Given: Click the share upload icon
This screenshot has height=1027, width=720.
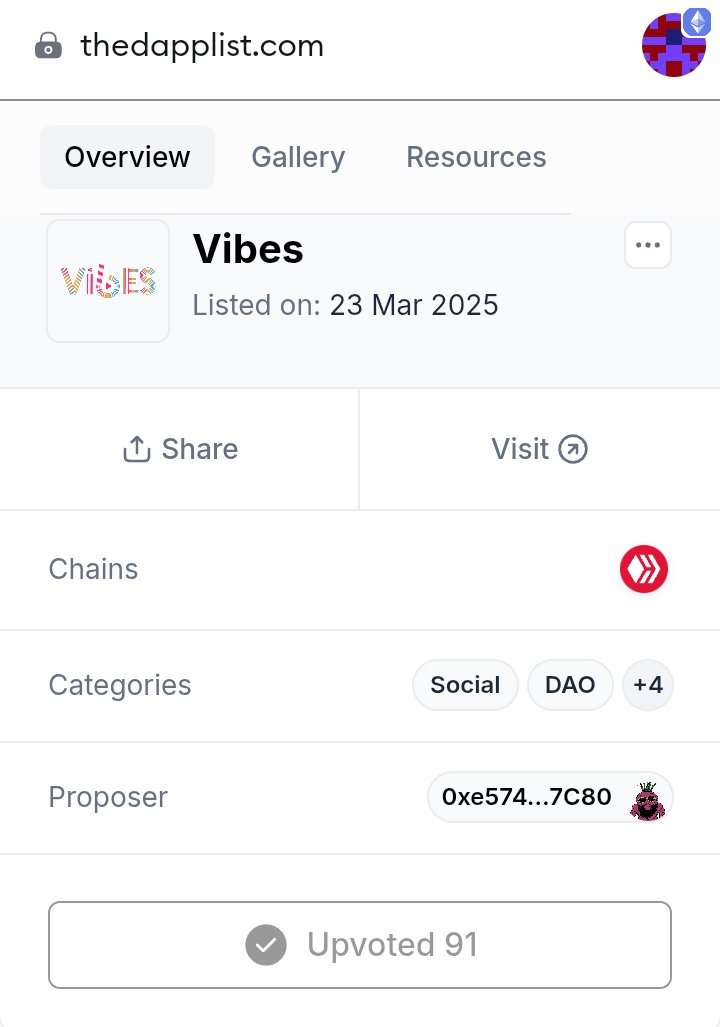Looking at the screenshot, I should click(137, 449).
